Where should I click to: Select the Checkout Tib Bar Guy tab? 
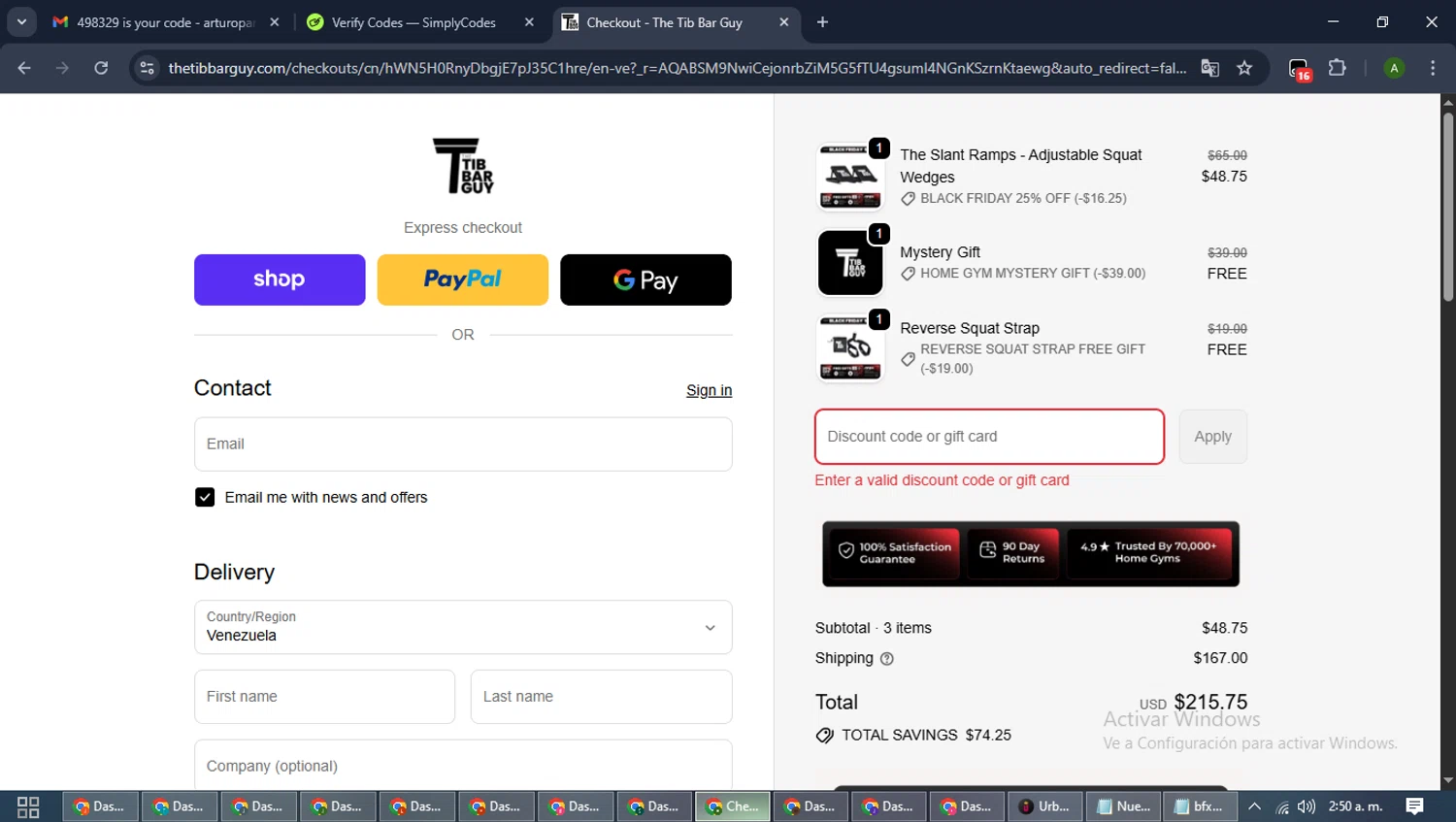(675, 21)
